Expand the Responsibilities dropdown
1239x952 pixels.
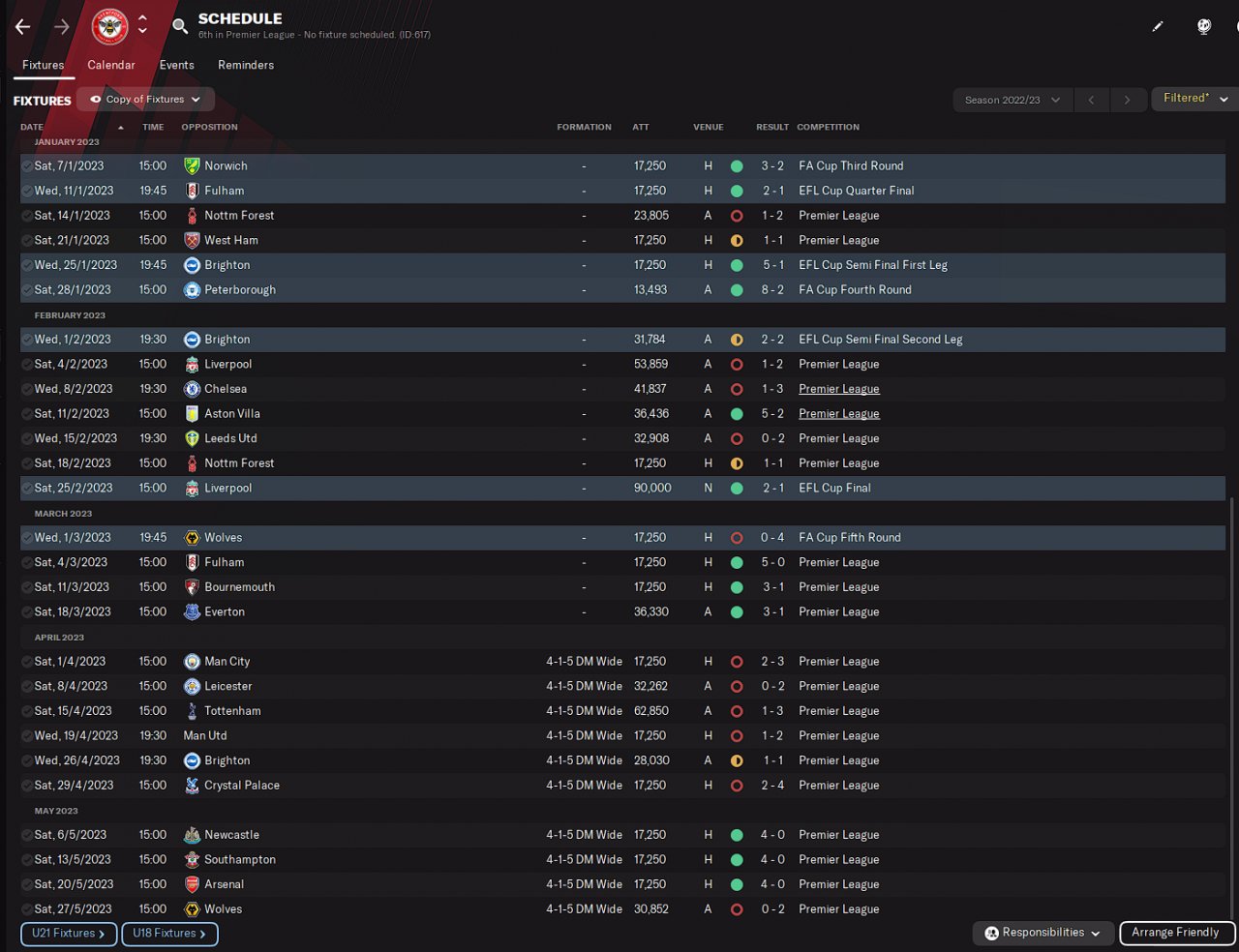[1043, 933]
